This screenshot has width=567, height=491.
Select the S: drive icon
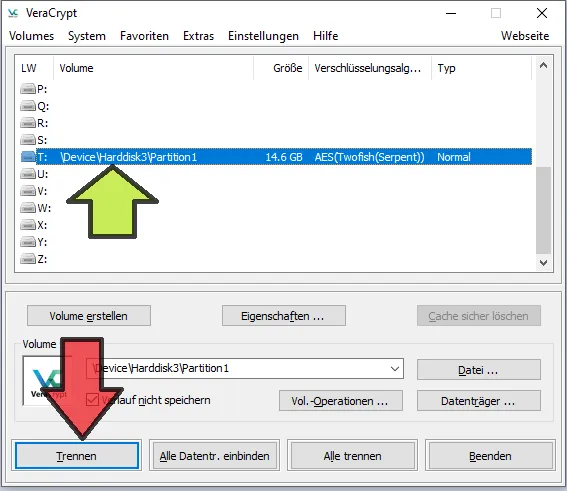[x=27, y=140]
